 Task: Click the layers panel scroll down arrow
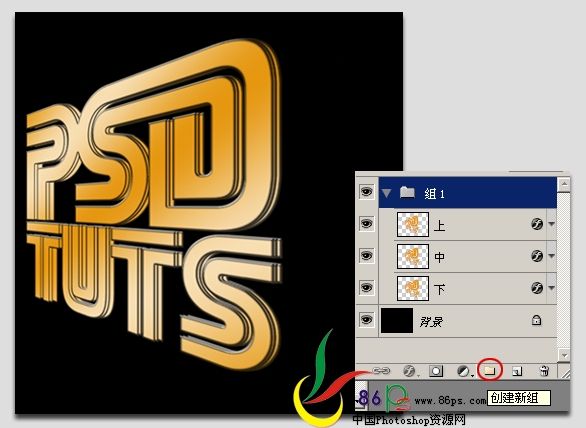click(x=564, y=355)
